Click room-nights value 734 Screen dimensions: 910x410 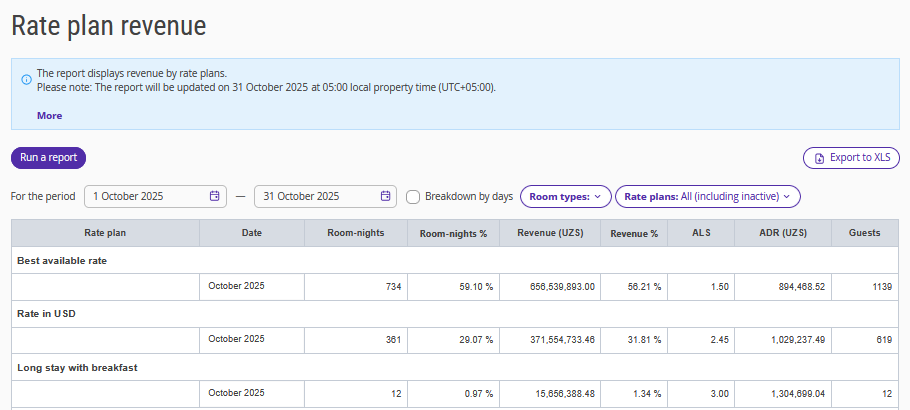point(393,286)
